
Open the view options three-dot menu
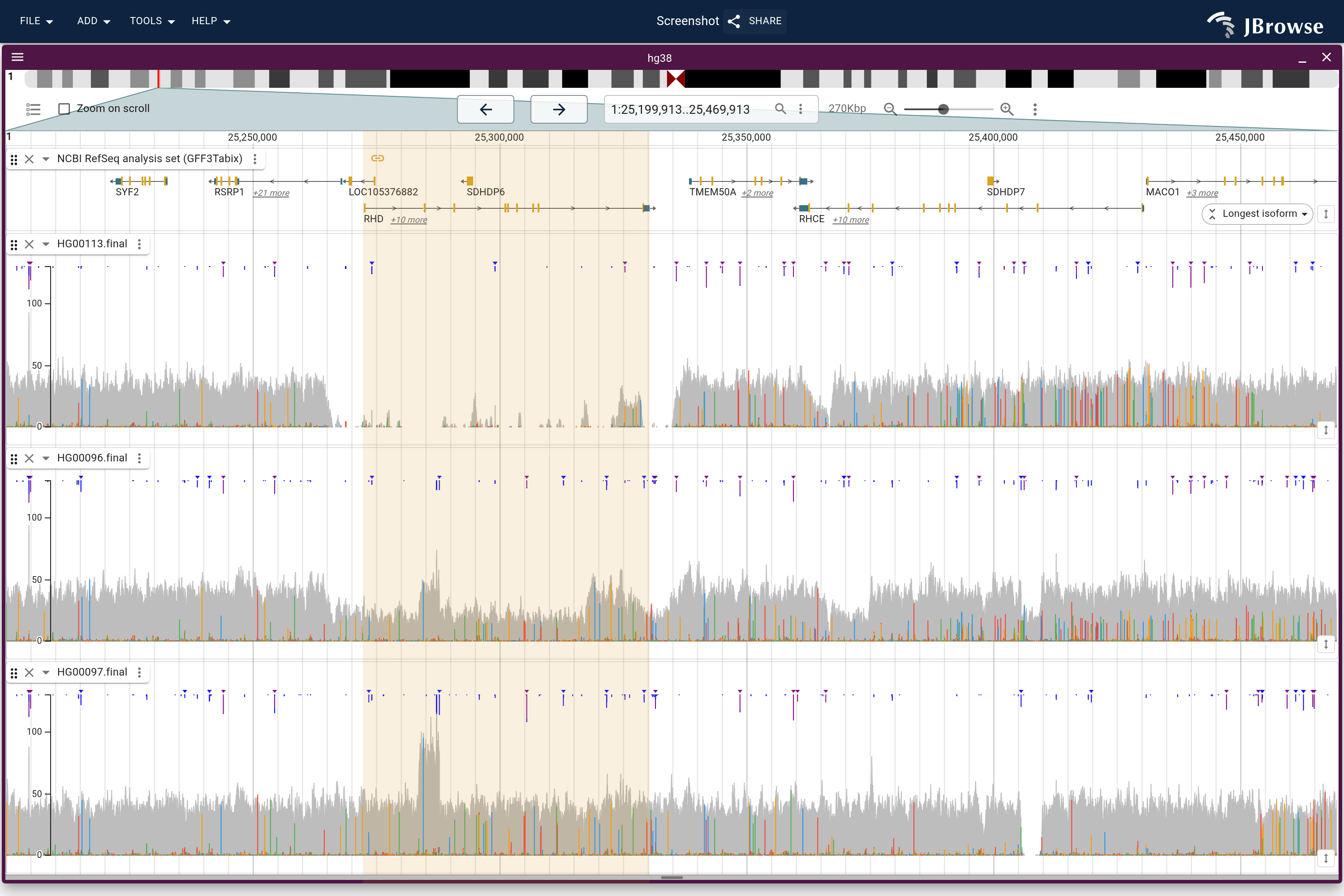(x=1035, y=109)
